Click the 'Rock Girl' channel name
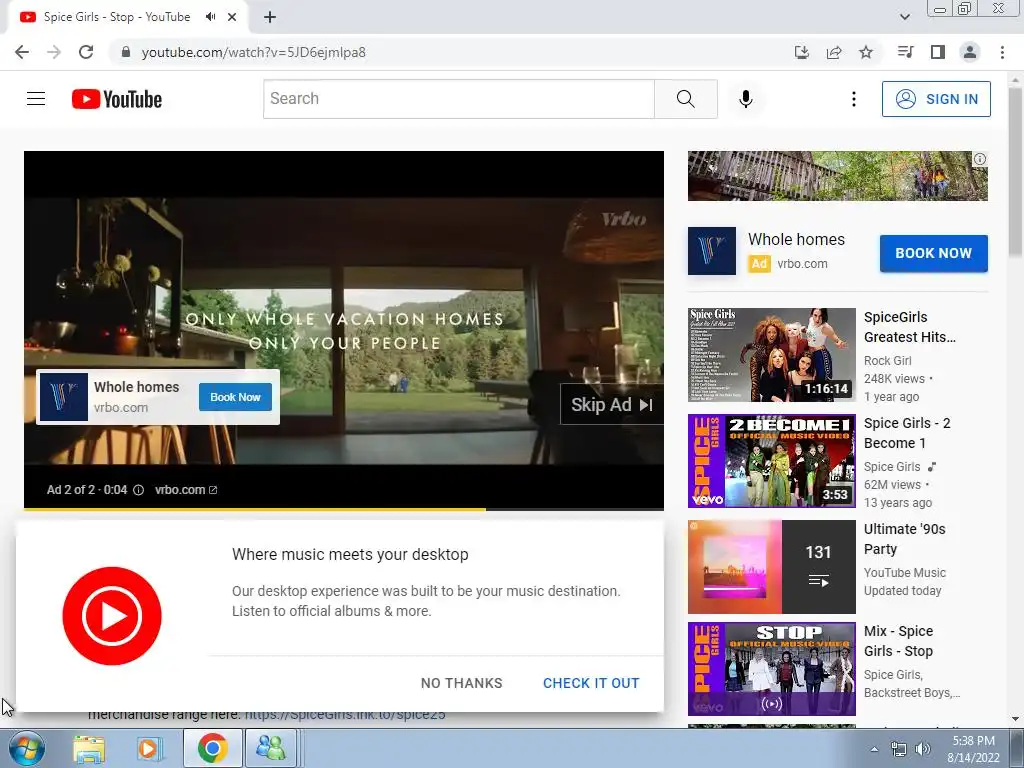The image size is (1024, 768). point(888,360)
